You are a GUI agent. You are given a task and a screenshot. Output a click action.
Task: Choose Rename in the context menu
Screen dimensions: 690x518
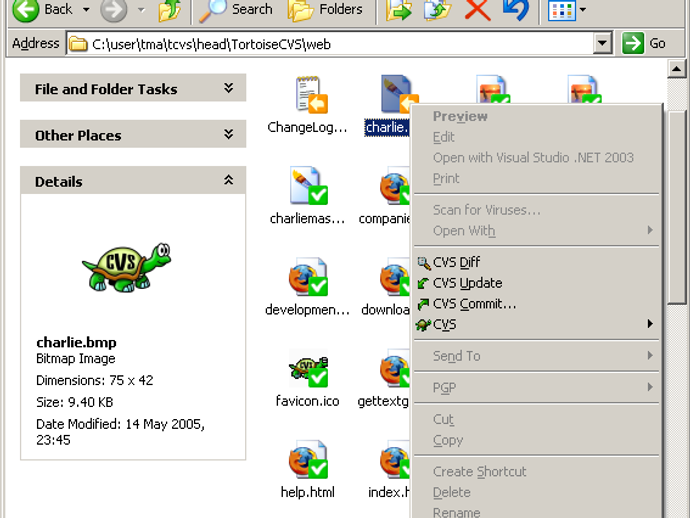tap(536, 512)
